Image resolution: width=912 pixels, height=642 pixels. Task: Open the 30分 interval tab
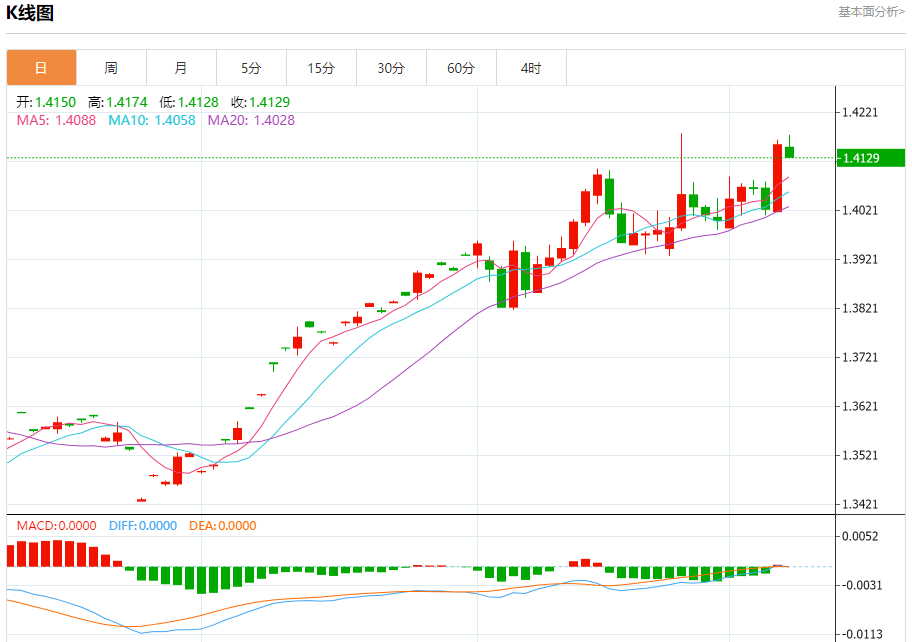391,68
